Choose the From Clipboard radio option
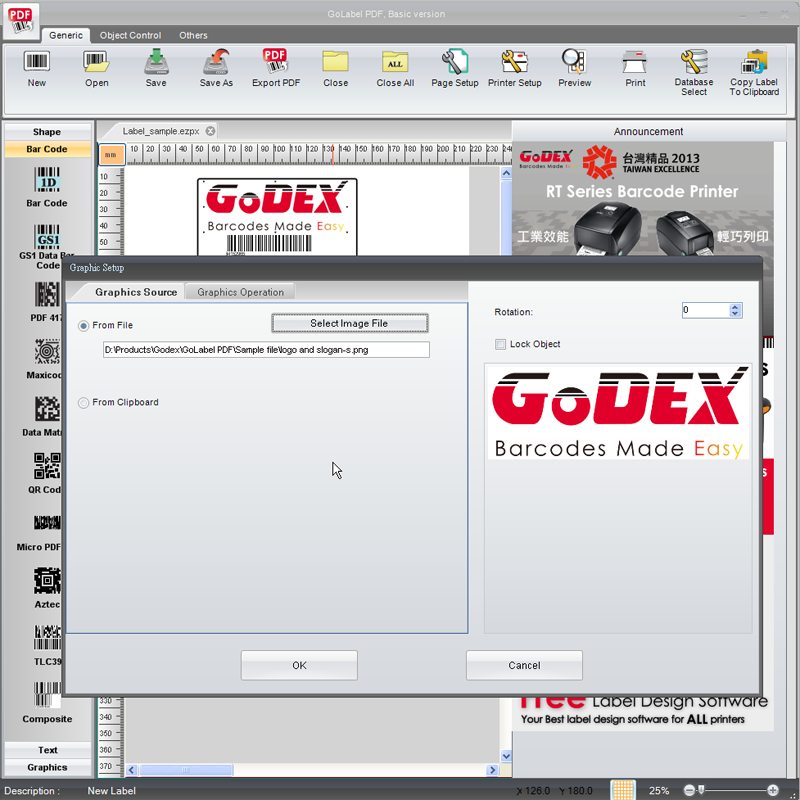Viewport: 800px width, 800px height. click(x=83, y=403)
